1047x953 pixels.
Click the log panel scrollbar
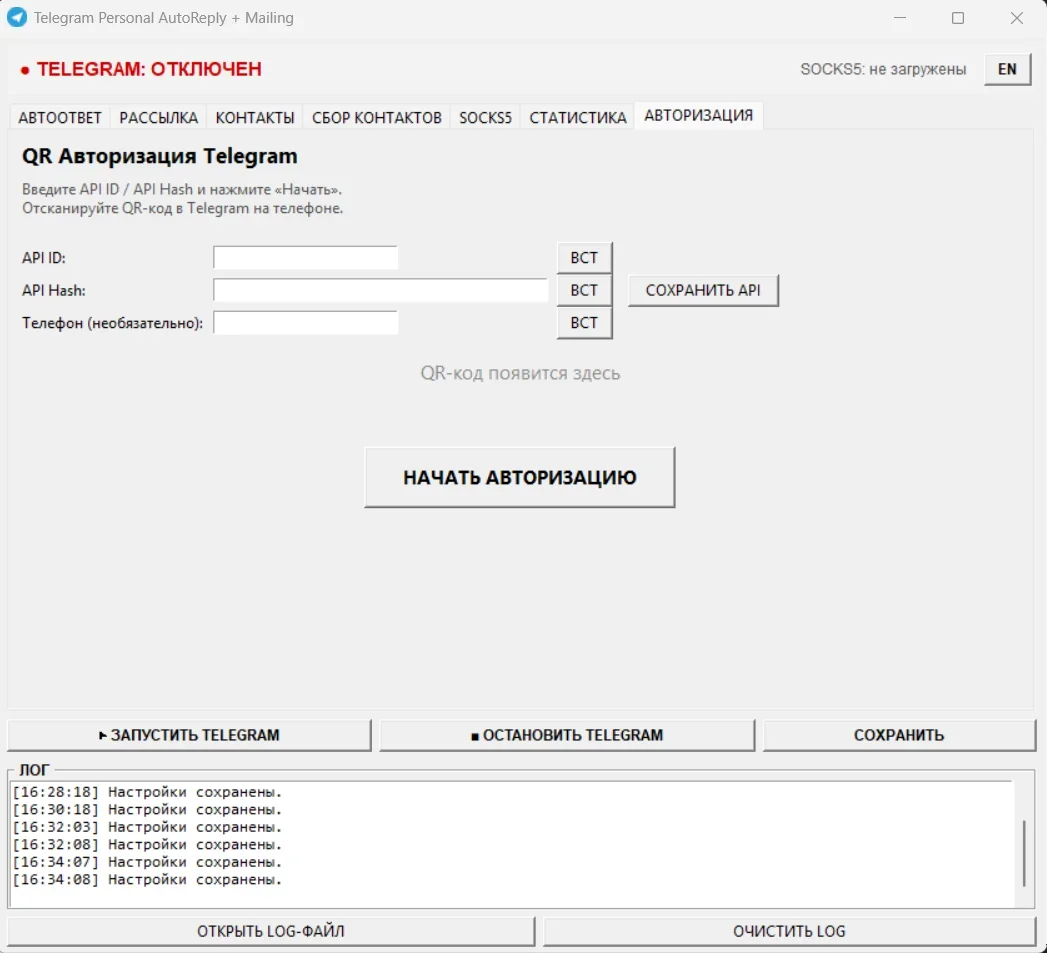pyautogui.click(x=1024, y=853)
